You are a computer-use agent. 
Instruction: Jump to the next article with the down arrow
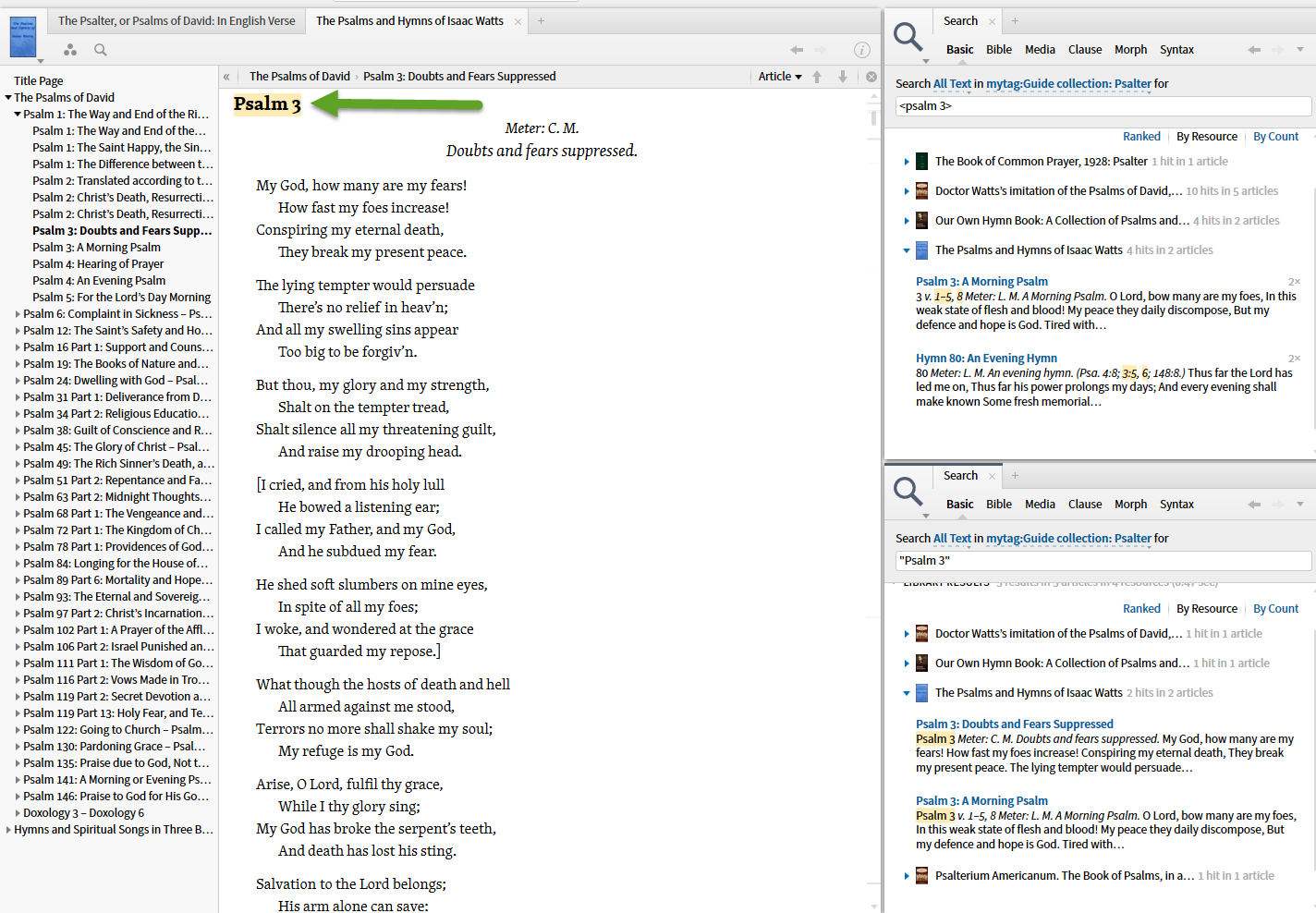tap(843, 77)
